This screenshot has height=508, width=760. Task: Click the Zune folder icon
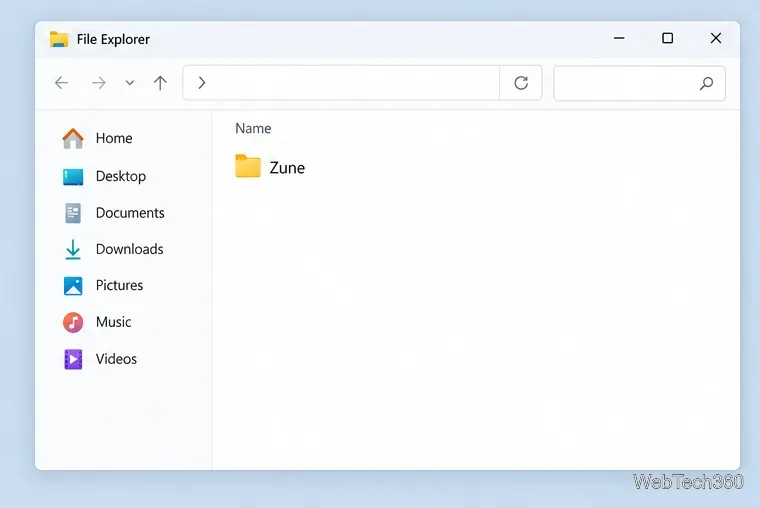click(x=248, y=166)
